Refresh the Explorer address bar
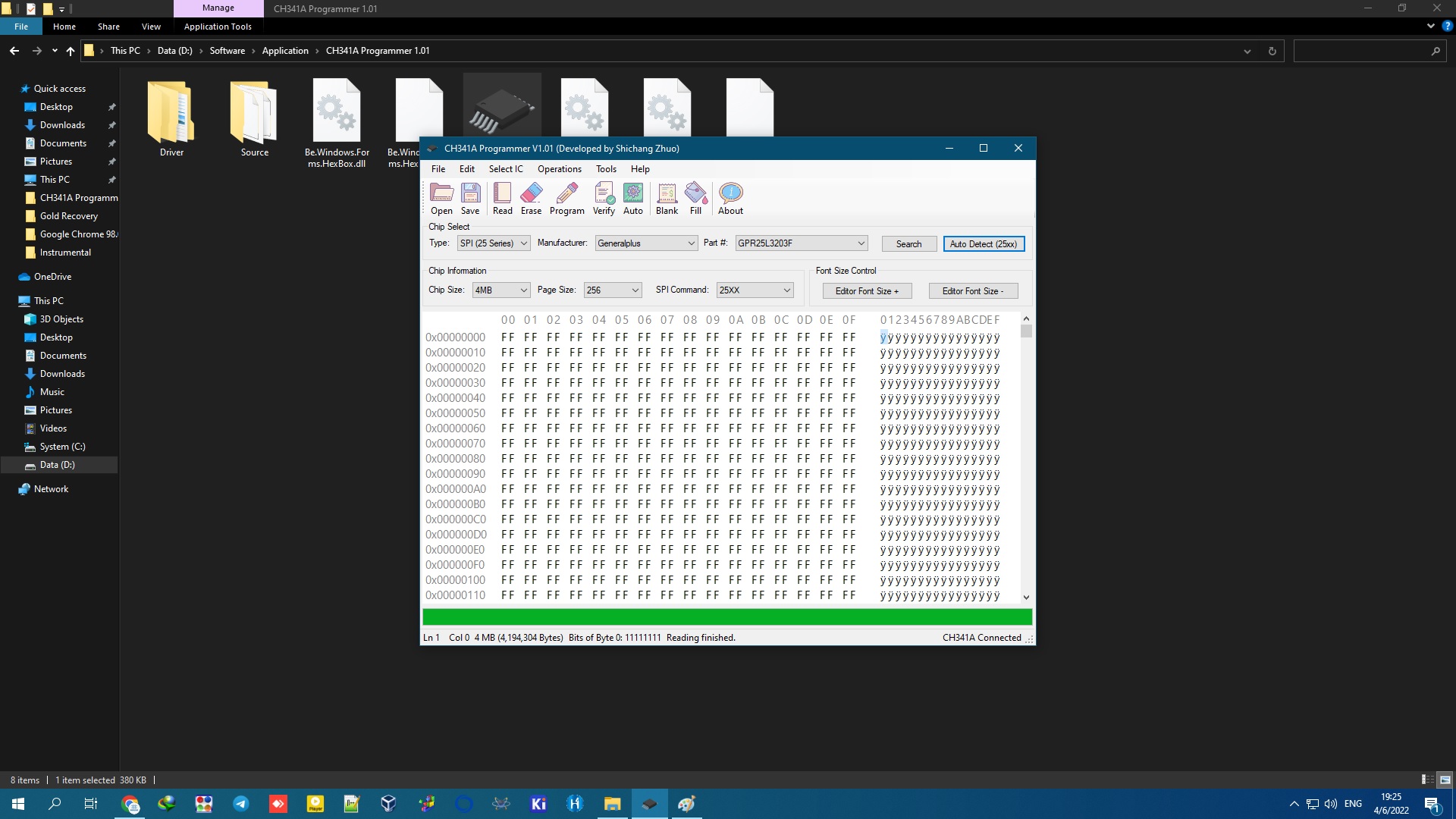Viewport: 1456px width, 819px height. tap(1272, 51)
